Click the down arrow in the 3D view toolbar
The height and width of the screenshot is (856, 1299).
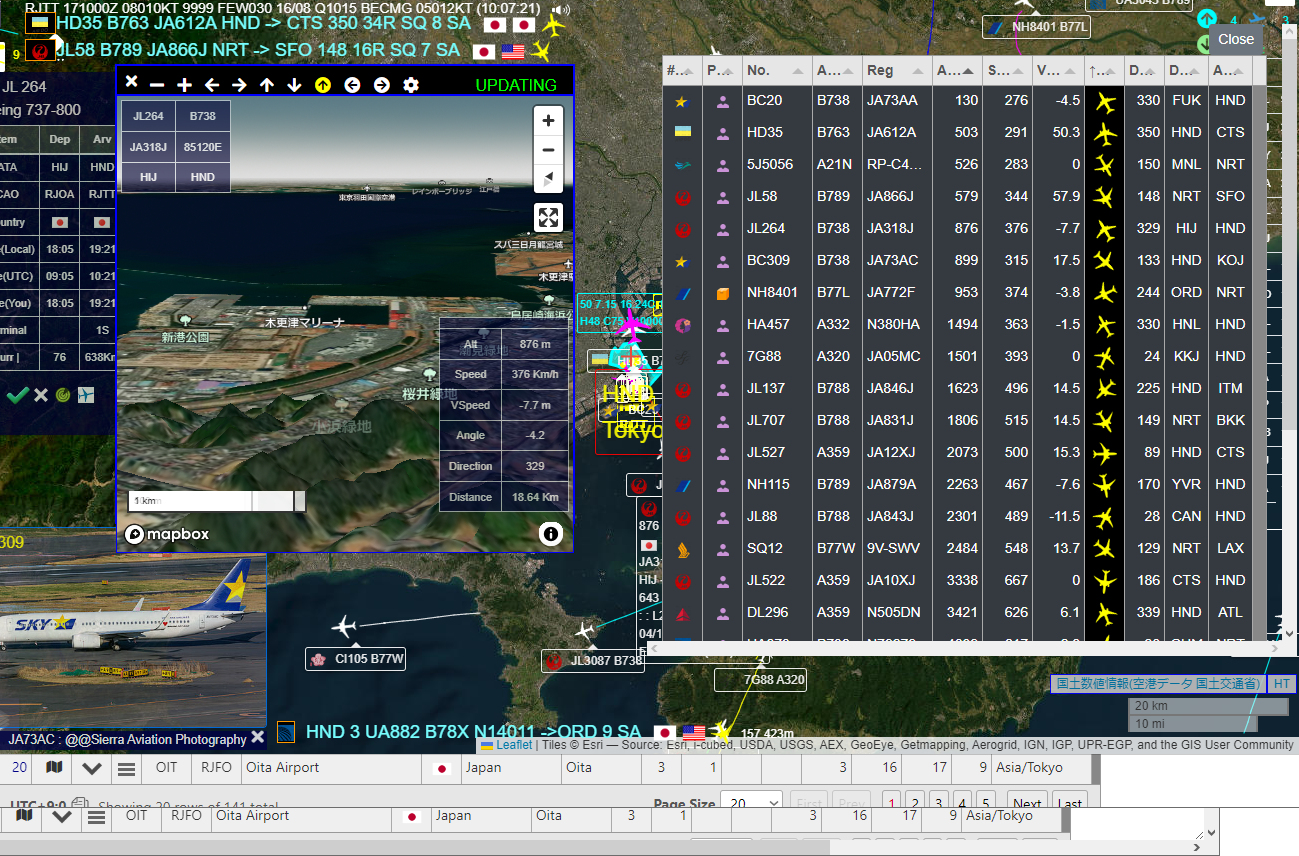pyautogui.click(x=294, y=85)
